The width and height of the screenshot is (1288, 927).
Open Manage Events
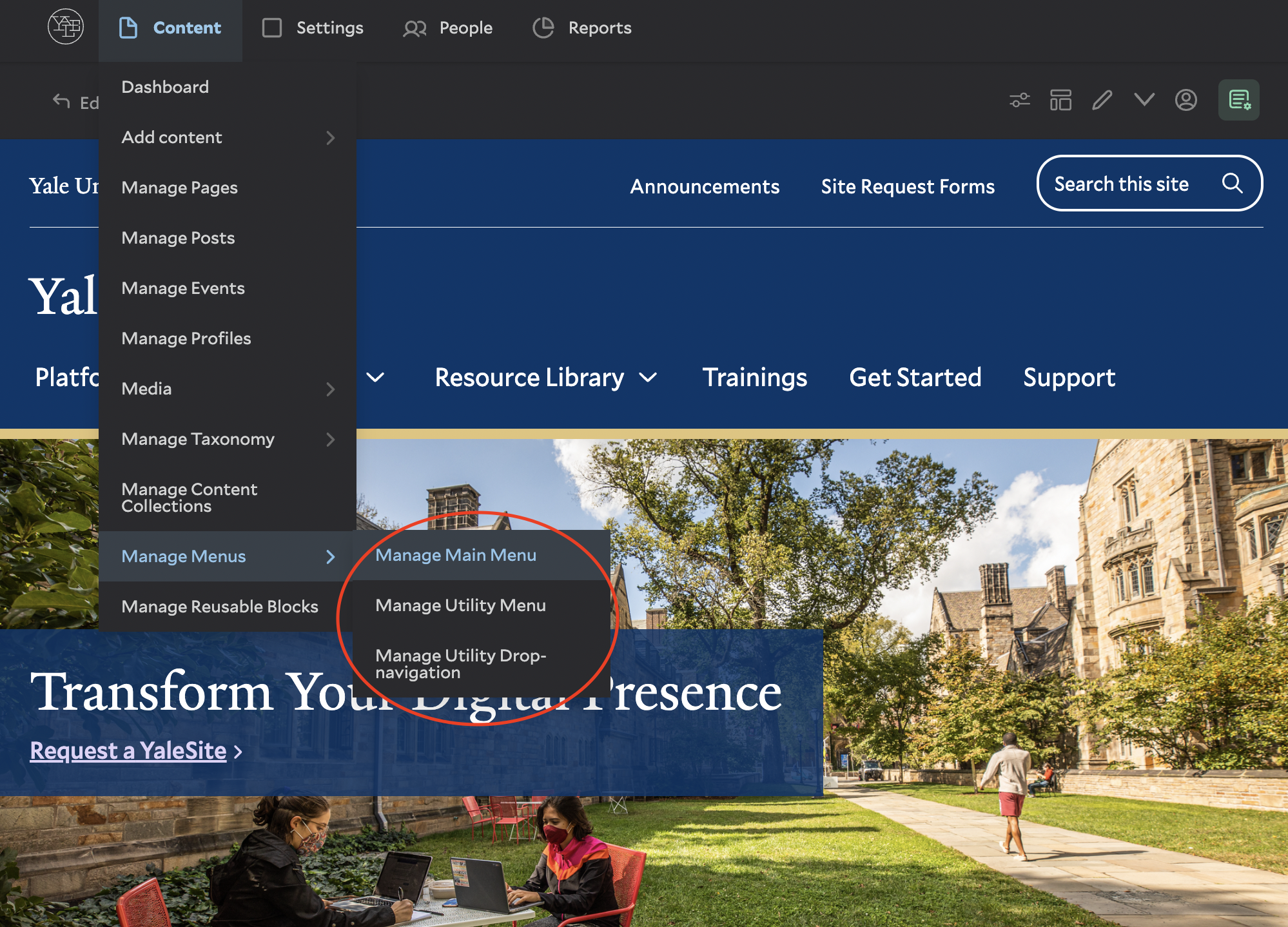click(228, 288)
